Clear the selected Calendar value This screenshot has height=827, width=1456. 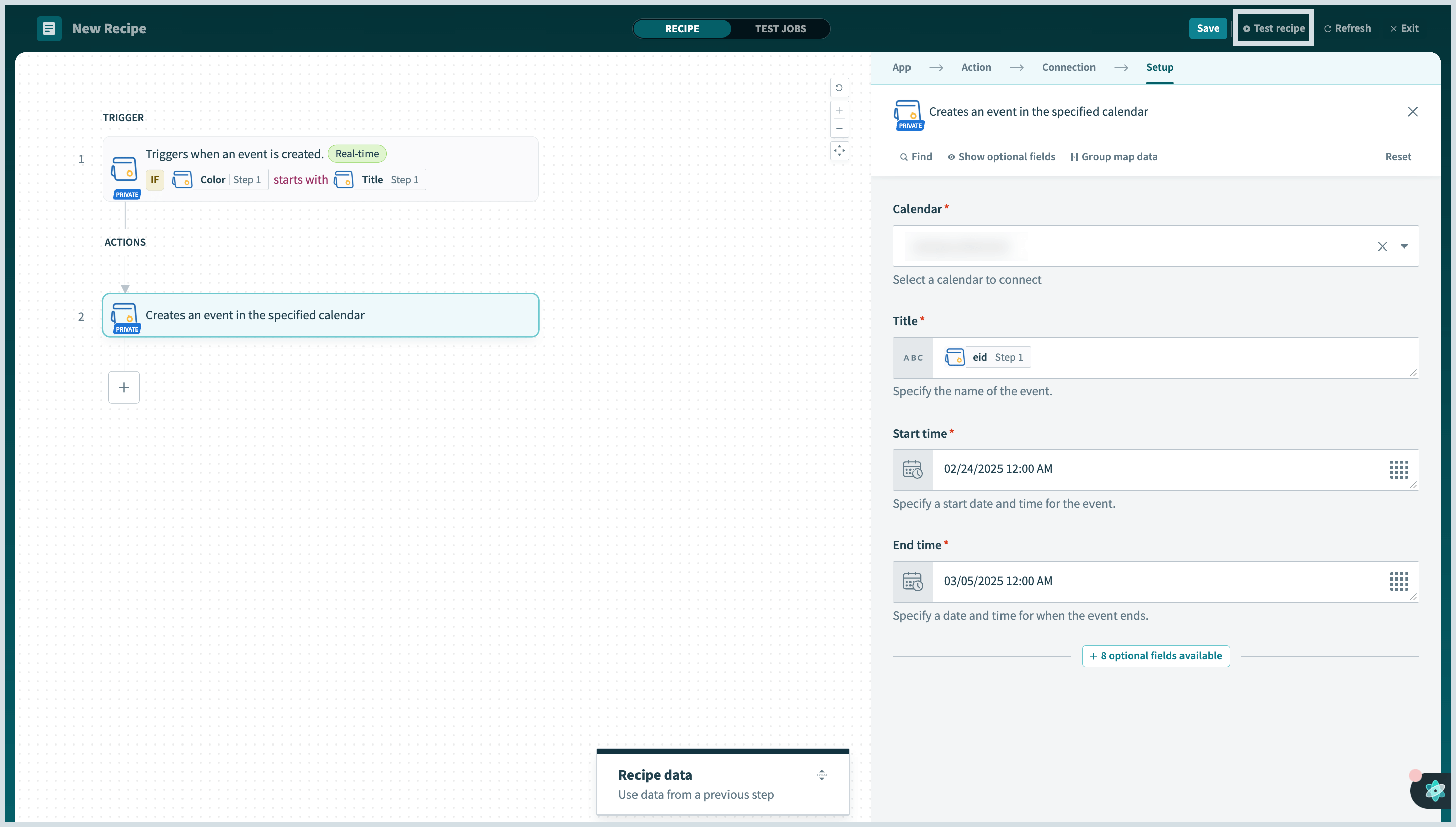(x=1382, y=246)
